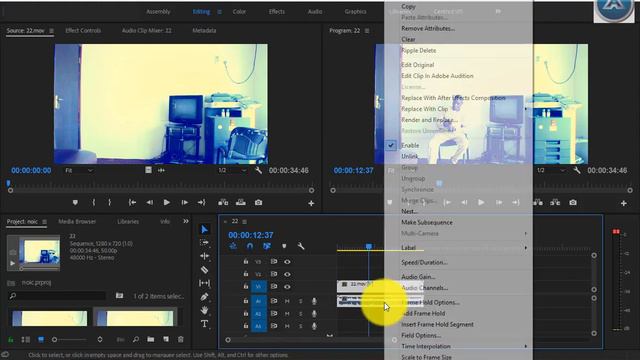Image resolution: width=640 pixels, height=360 pixels.
Task: Open Effect Controls tab
Action: click(83, 30)
